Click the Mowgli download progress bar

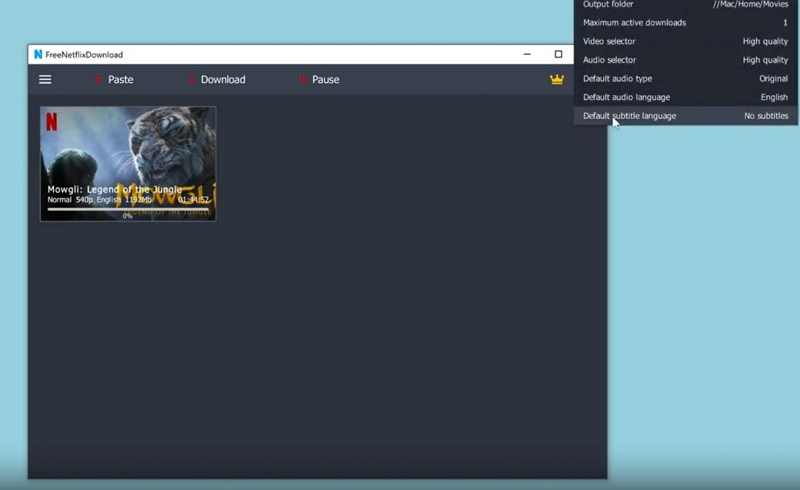click(128, 209)
